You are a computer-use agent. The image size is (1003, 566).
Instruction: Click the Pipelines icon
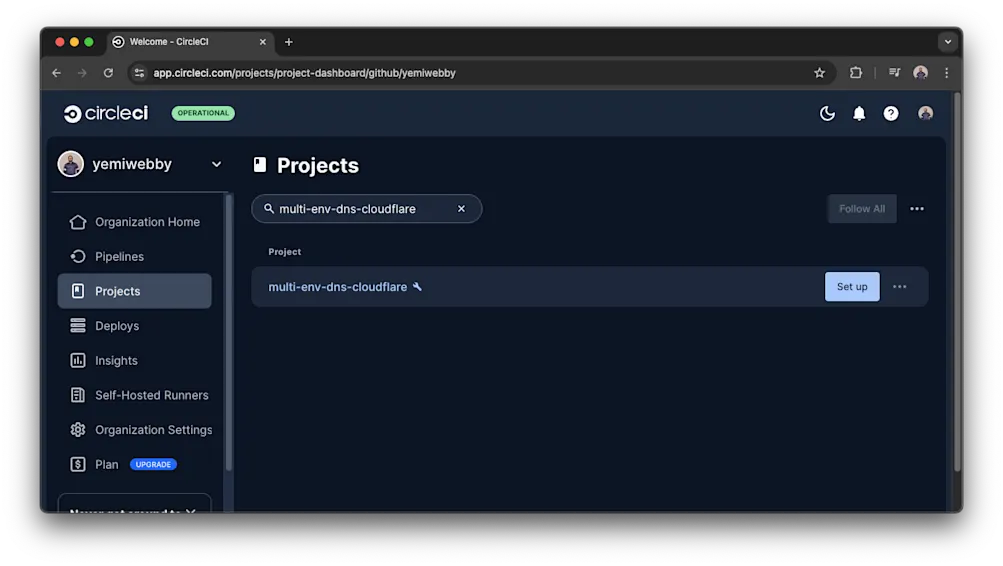click(78, 256)
